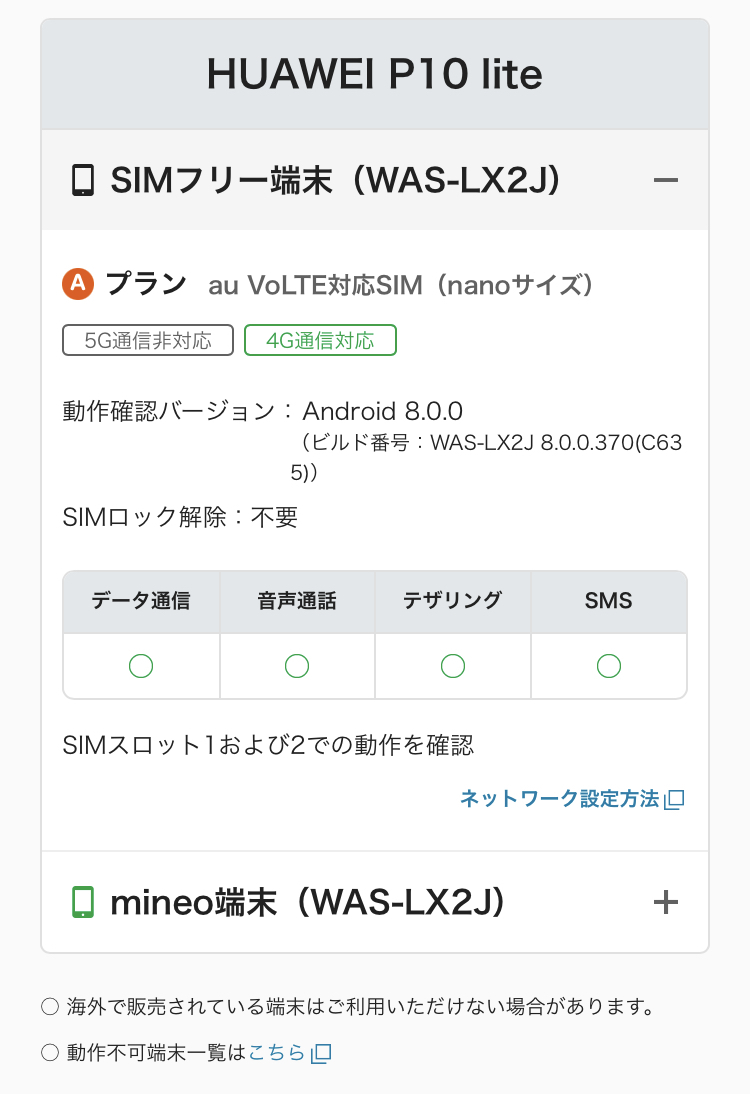The height and width of the screenshot is (1094, 750).
Task: Click the HUAWEI P10 lite title
Action: 375,75
